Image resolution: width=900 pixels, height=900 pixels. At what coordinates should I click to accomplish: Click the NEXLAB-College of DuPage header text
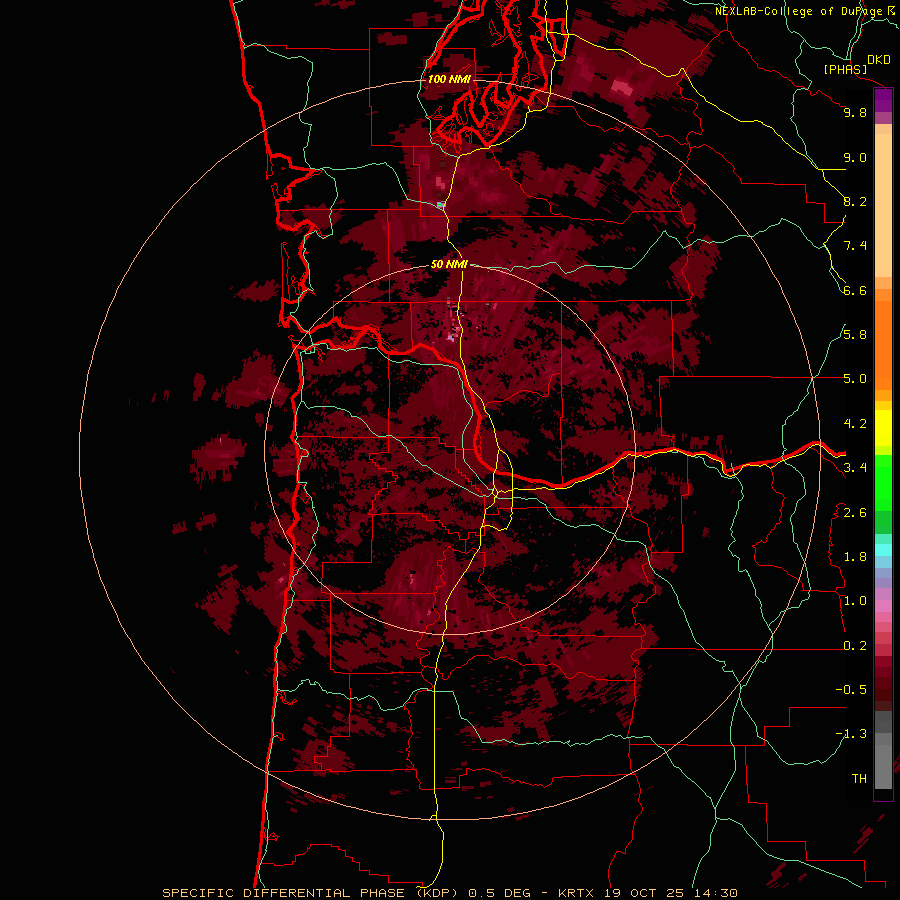(801, 11)
